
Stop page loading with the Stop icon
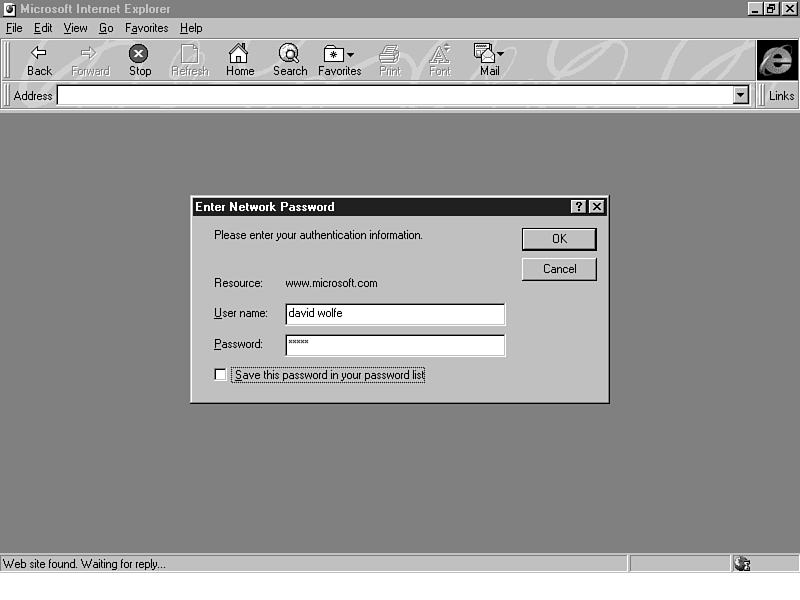pos(138,53)
